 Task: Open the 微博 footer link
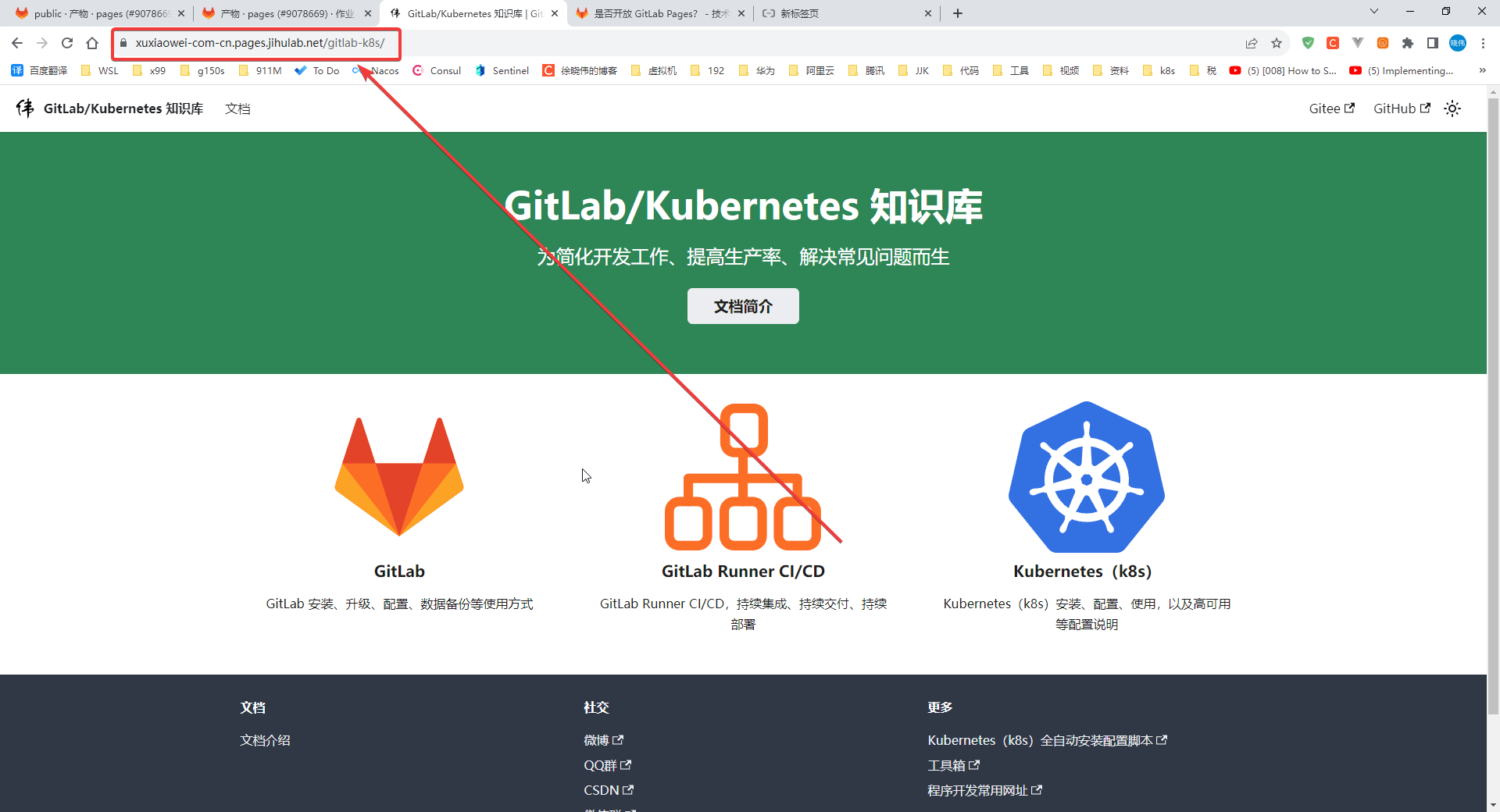603,740
